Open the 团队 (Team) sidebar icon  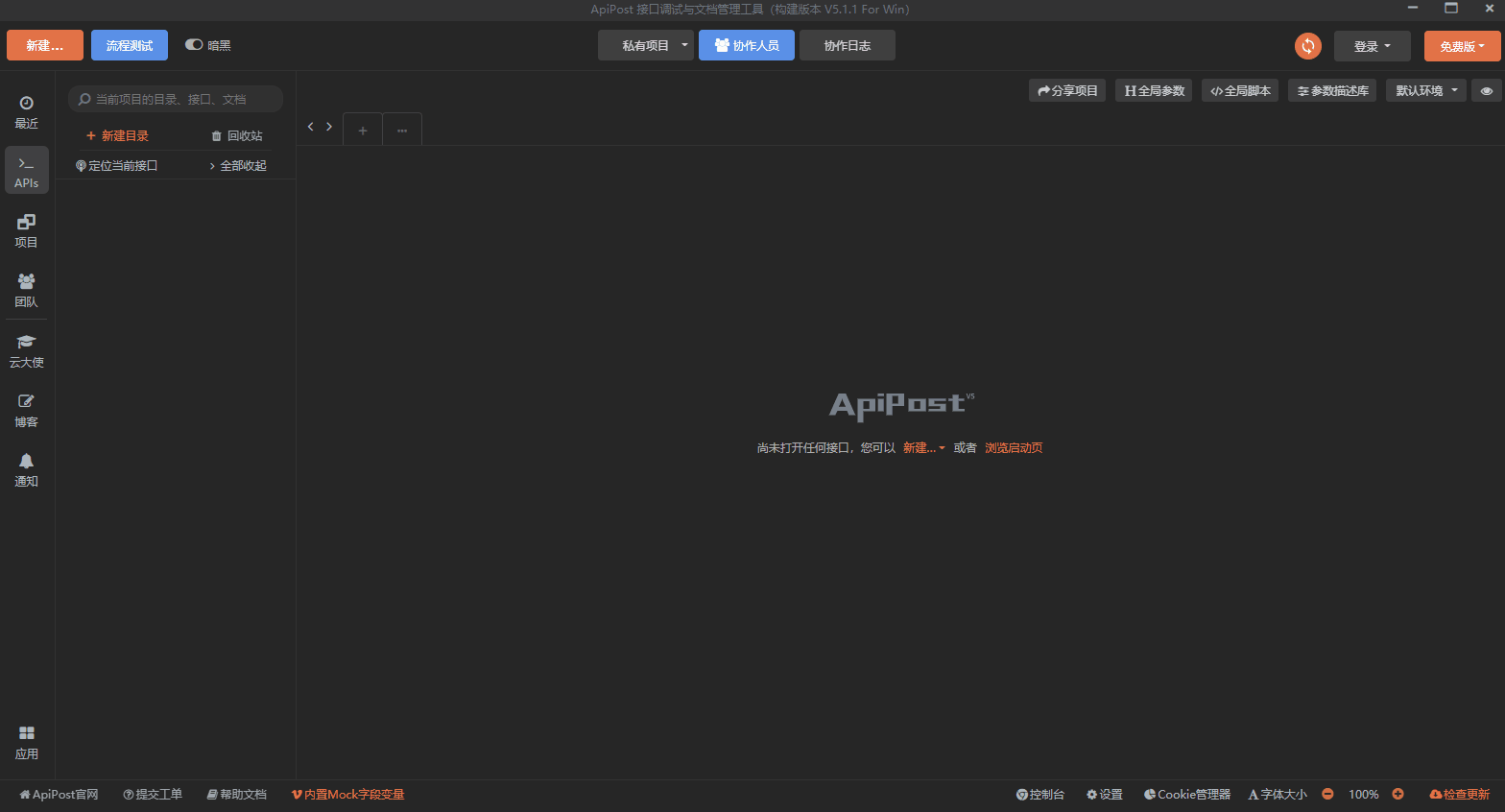[27, 290]
